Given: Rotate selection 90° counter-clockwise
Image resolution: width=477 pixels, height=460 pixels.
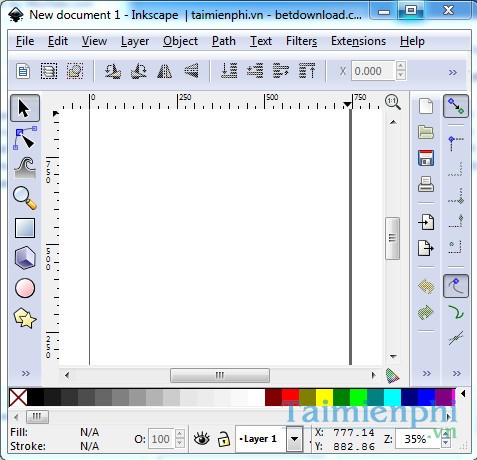Looking at the screenshot, I should (x=113, y=71).
